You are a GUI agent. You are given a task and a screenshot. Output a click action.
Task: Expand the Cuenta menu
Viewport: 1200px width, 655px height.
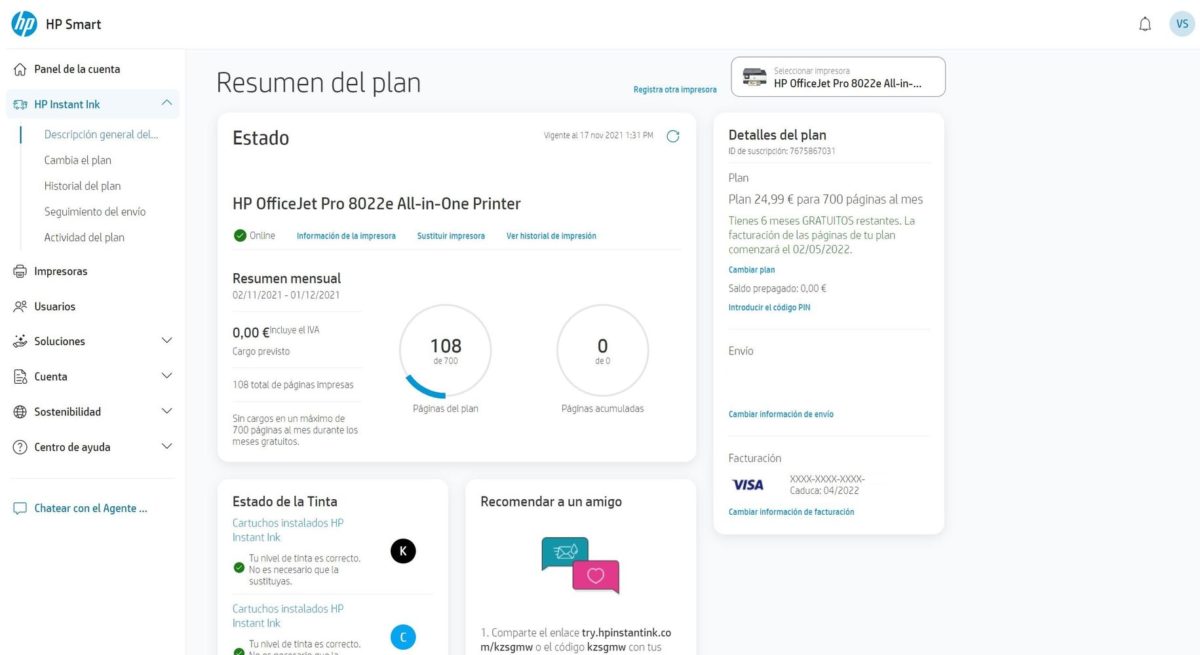(x=166, y=376)
